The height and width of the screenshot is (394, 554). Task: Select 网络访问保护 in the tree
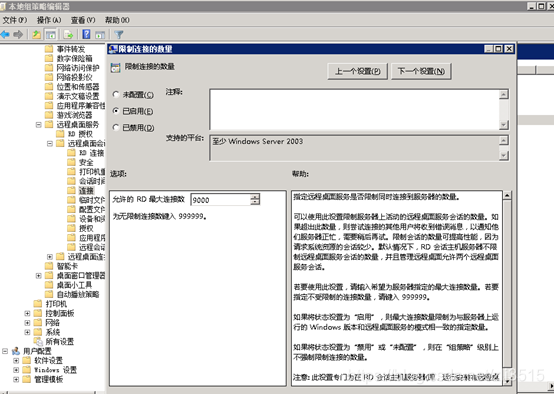[x=78, y=67]
